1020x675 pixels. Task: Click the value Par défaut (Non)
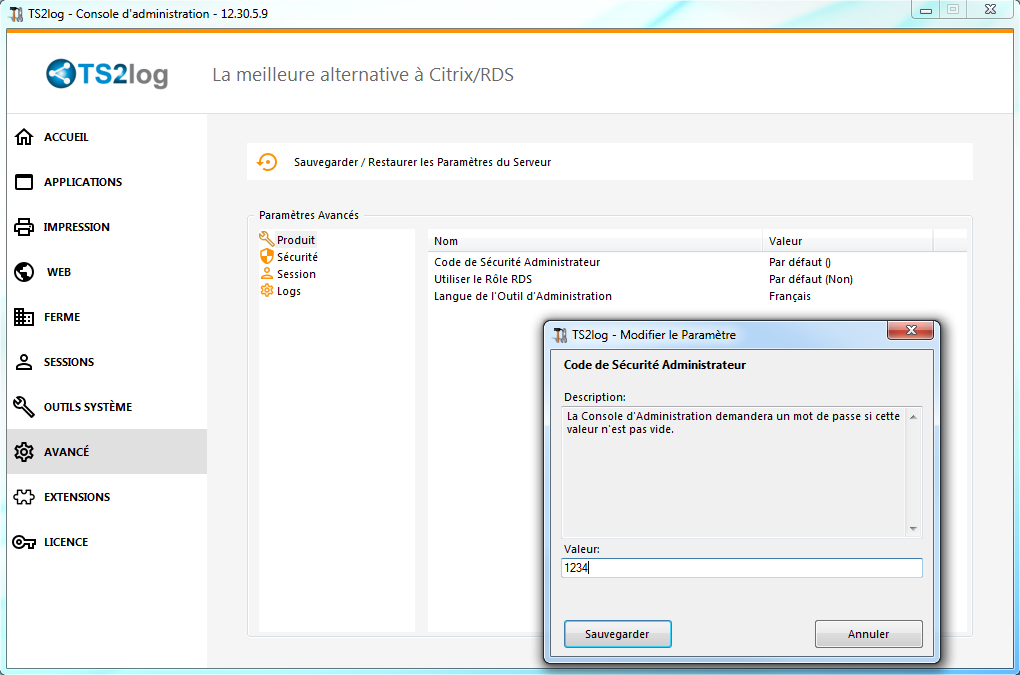click(x=811, y=279)
